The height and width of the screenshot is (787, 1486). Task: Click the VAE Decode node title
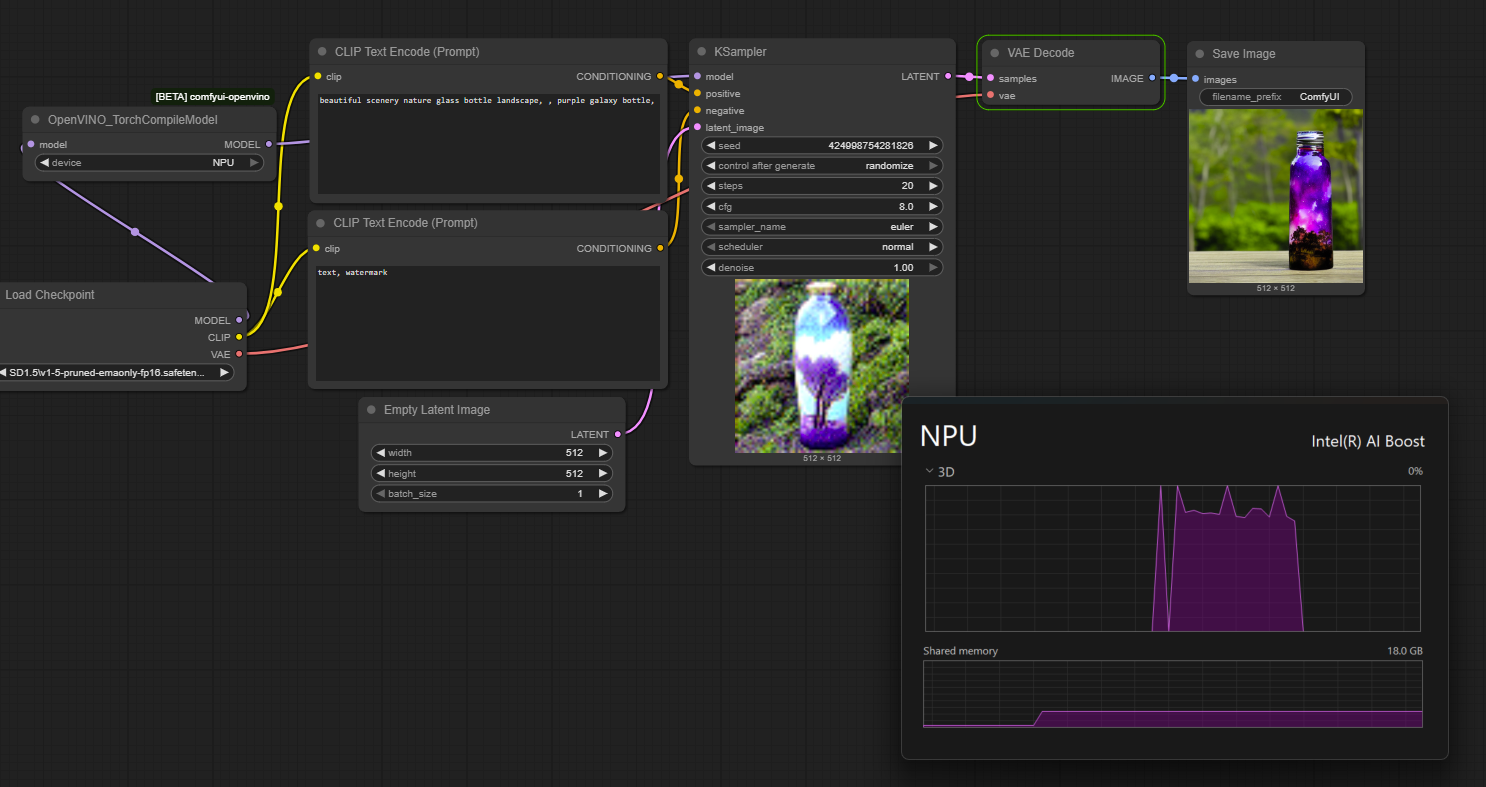[x=1041, y=53]
